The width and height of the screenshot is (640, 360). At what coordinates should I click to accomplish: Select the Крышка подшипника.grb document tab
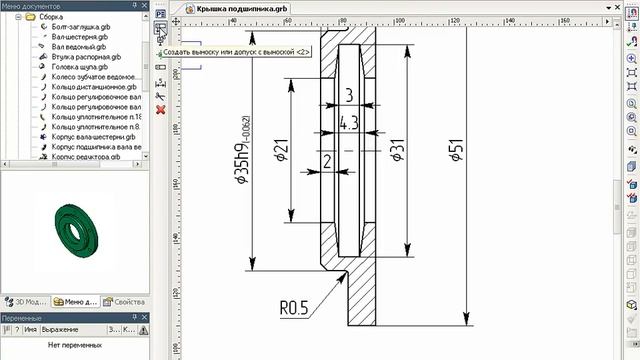(x=237, y=9)
